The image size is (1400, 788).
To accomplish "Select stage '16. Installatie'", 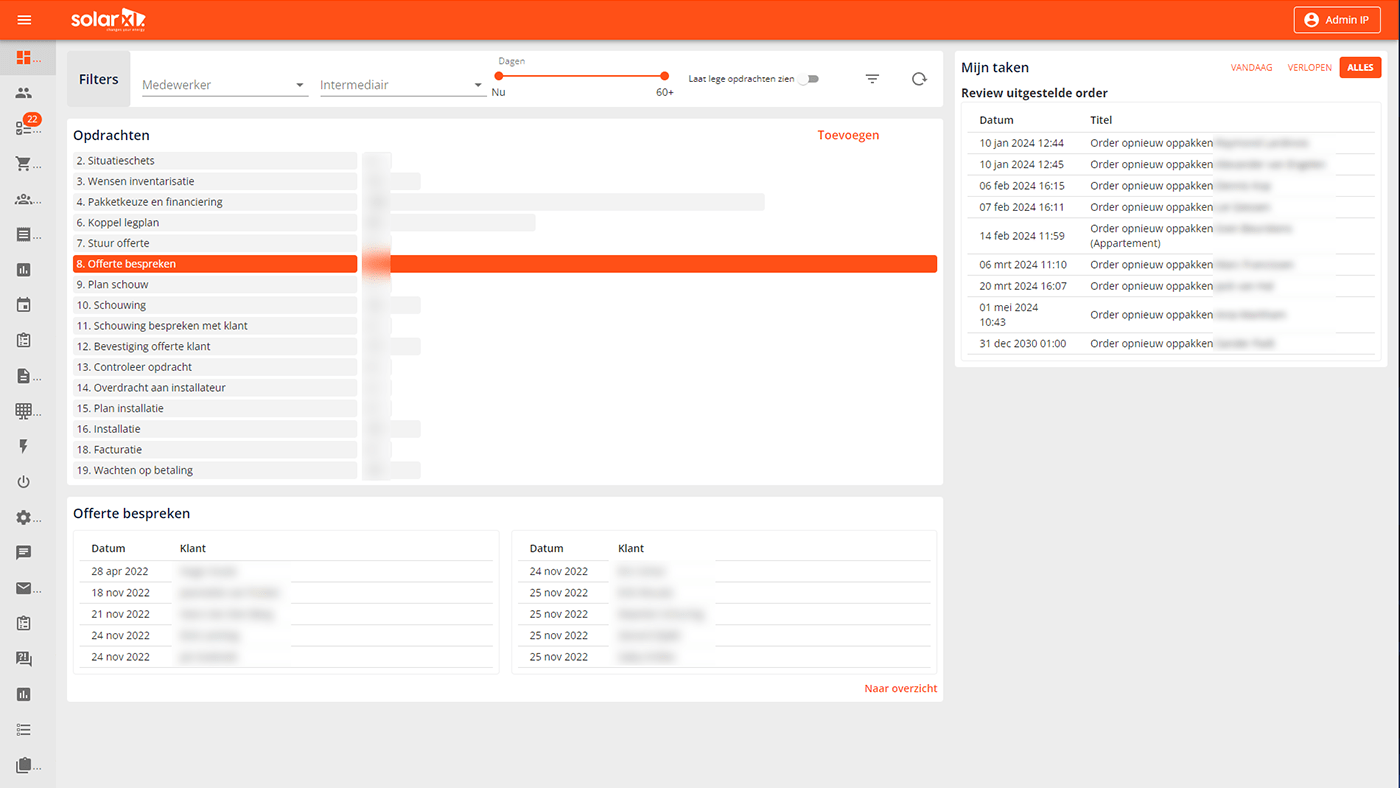I will click(215, 429).
